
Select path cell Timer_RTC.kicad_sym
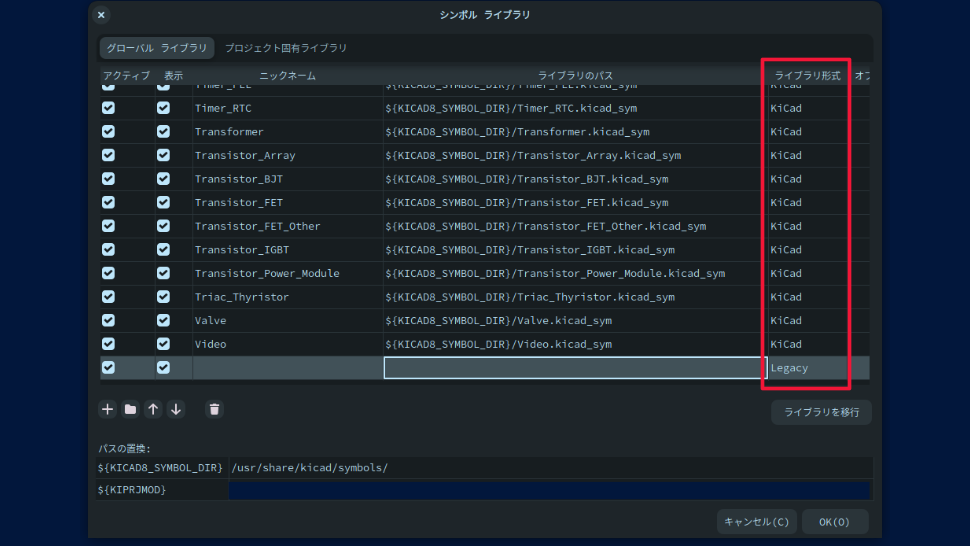(x=575, y=108)
